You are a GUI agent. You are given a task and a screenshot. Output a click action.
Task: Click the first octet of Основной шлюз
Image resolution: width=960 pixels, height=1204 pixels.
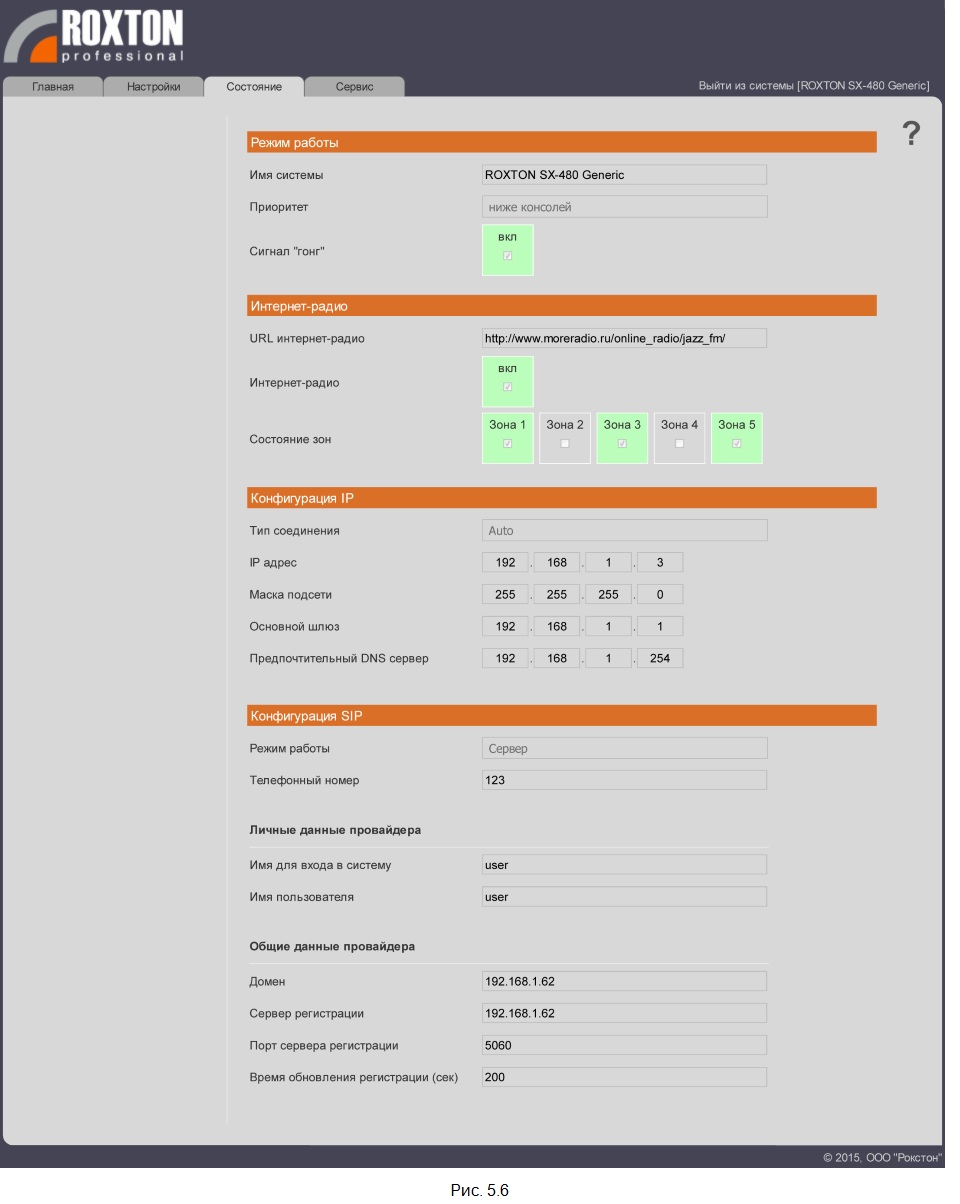coord(505,626)
